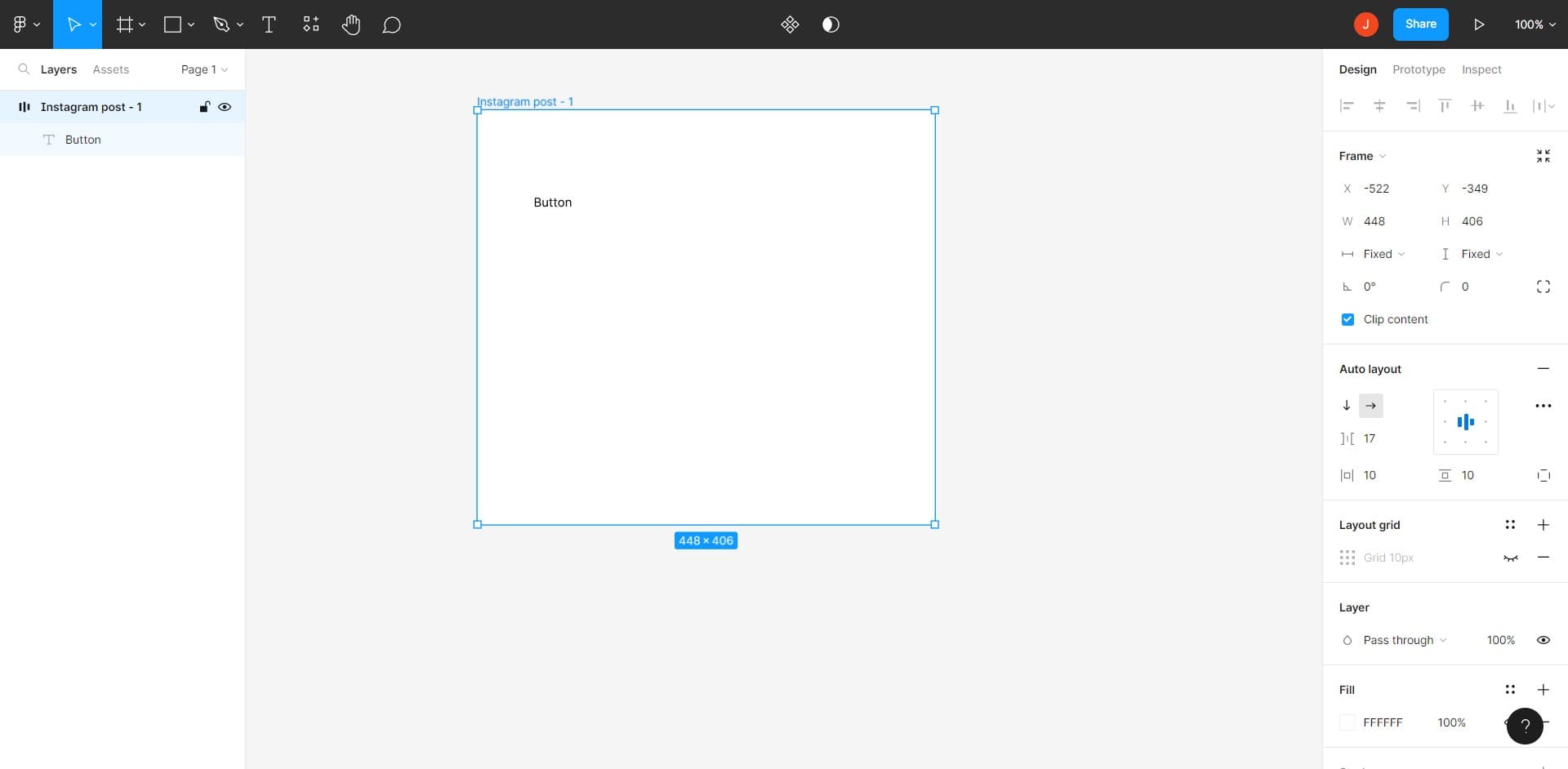
Task: Click the horizontal center alignment icon
Action: (1380, 106)
